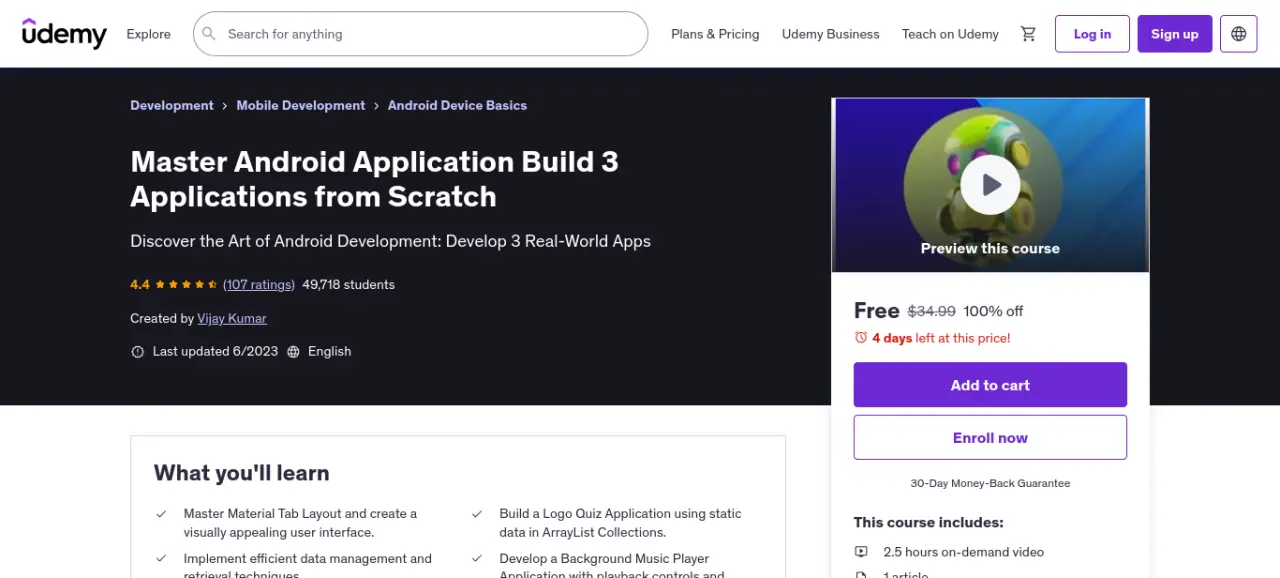
Task: Click the 30-Day Money-Back Guarantee text
Action: click(x=990, y=483)
